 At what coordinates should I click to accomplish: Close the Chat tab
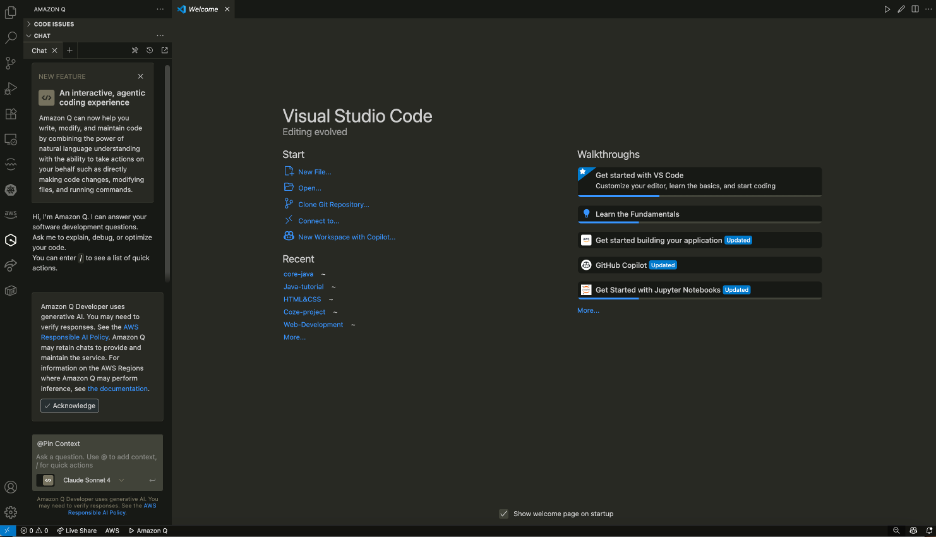pyautogui.click(x=54, y=50)
